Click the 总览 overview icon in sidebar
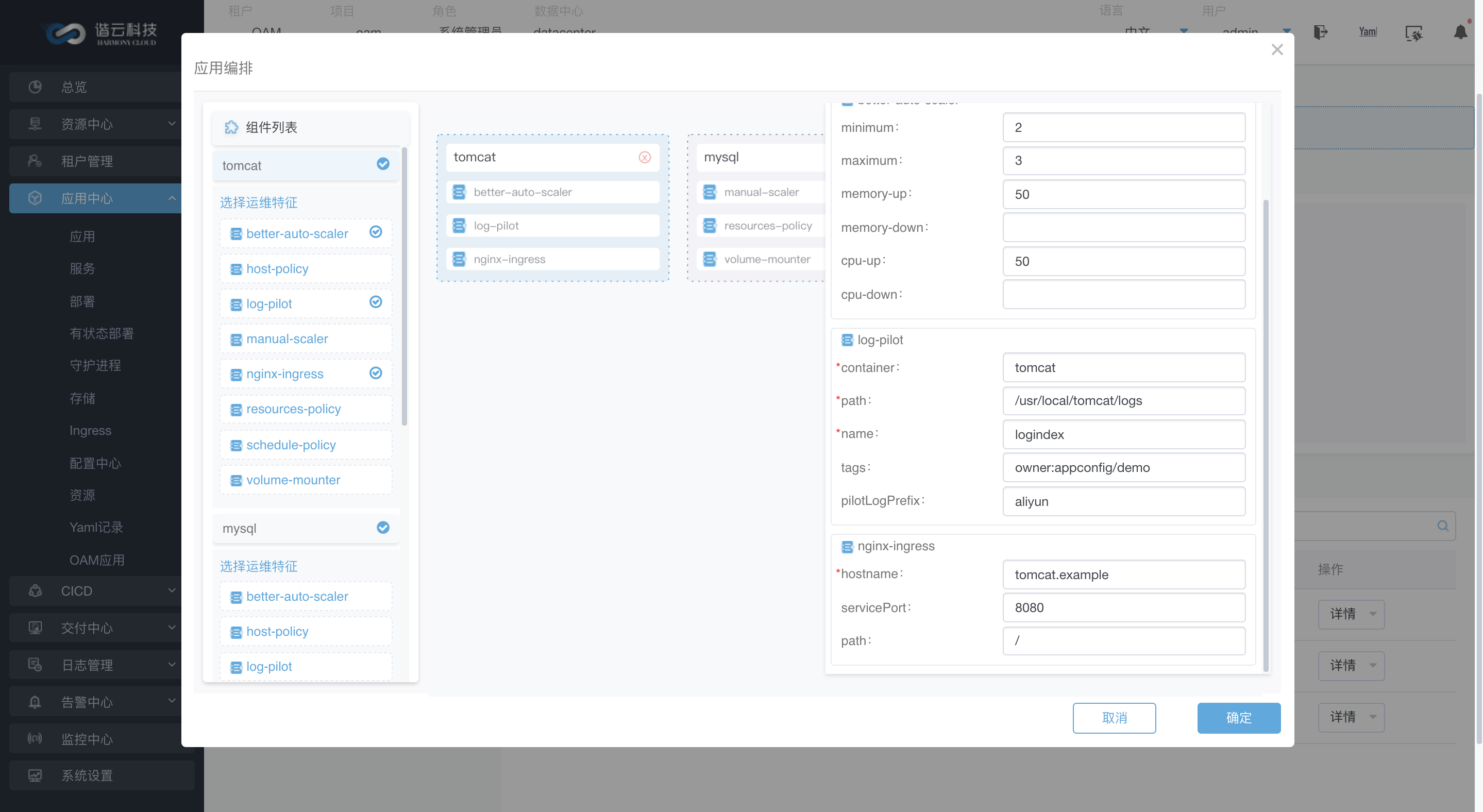Image resolution: width=1483 pixels, height=812 pixels. [x=35, y=87]
